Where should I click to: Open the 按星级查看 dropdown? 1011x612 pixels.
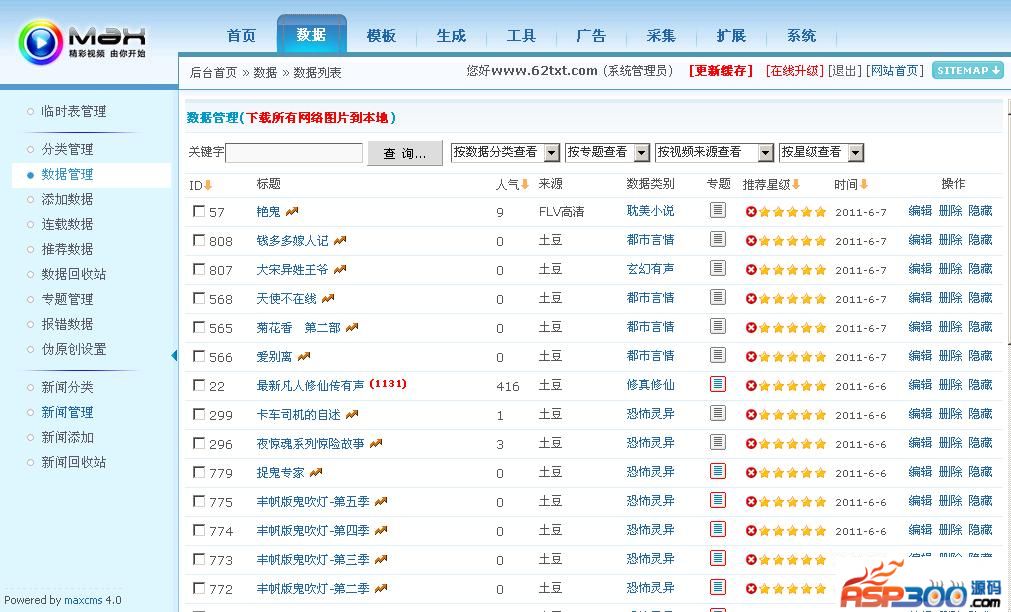coord(855,153)
